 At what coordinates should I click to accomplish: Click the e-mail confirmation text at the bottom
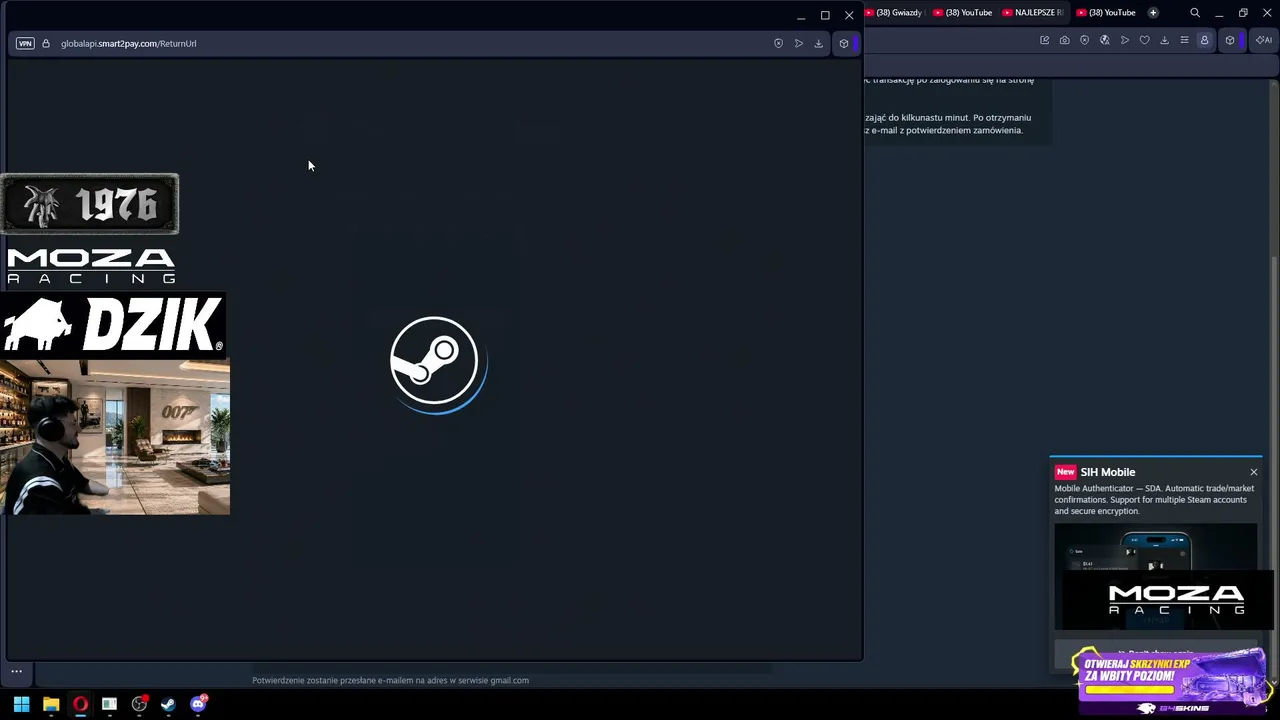point(390,680)
